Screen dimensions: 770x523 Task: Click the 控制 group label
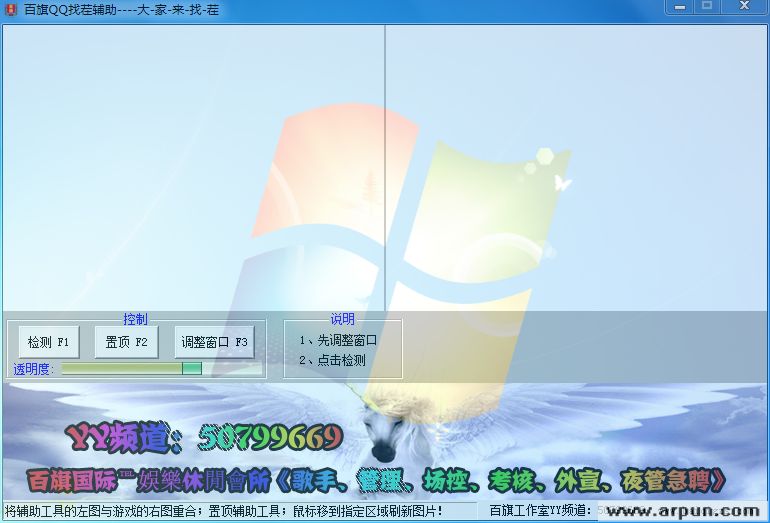135,319
